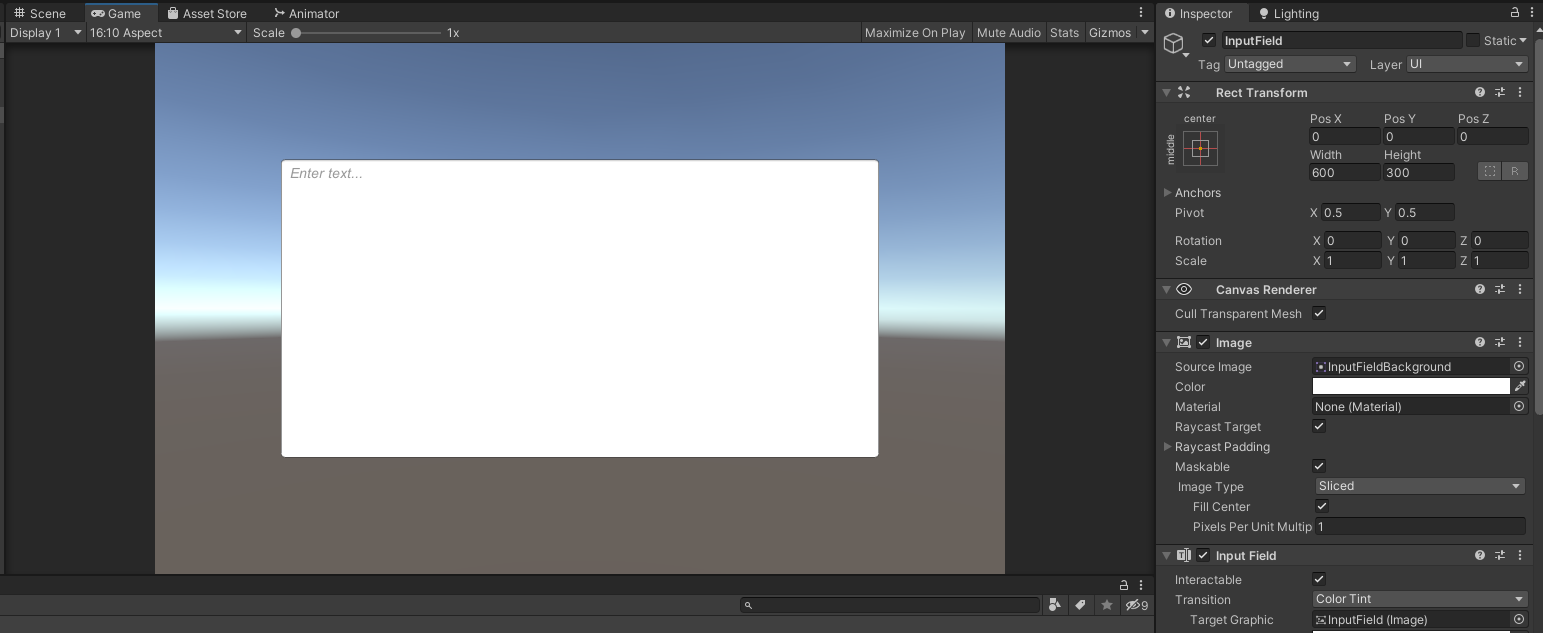Open Rect Transform component presets
This screenshot has width=1543, height=633.
point(1500,91)
